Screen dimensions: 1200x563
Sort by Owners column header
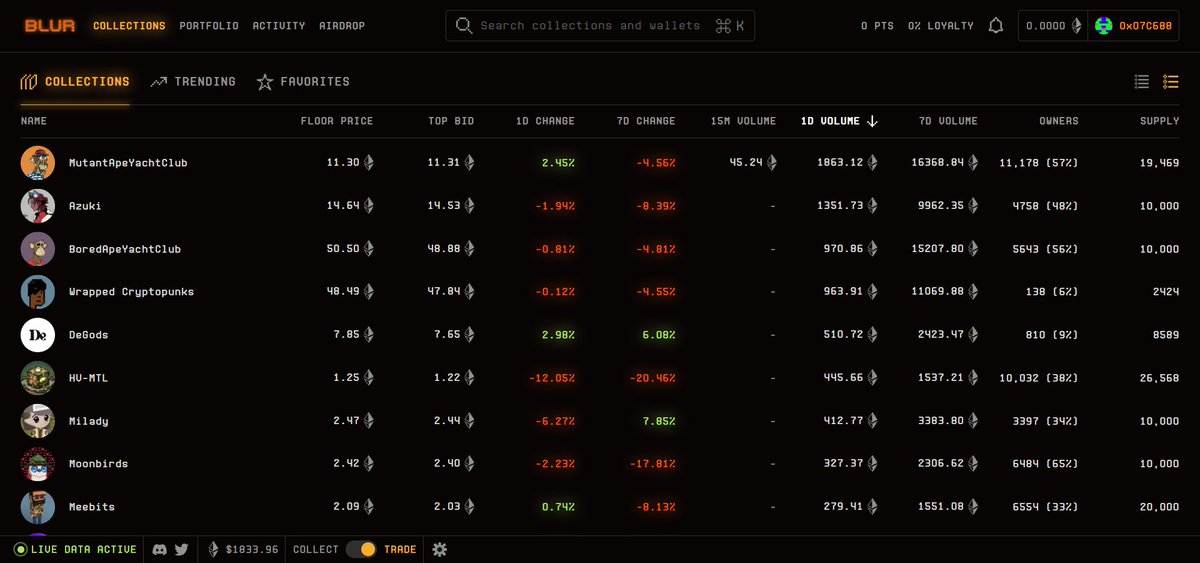click(1059, 121)
